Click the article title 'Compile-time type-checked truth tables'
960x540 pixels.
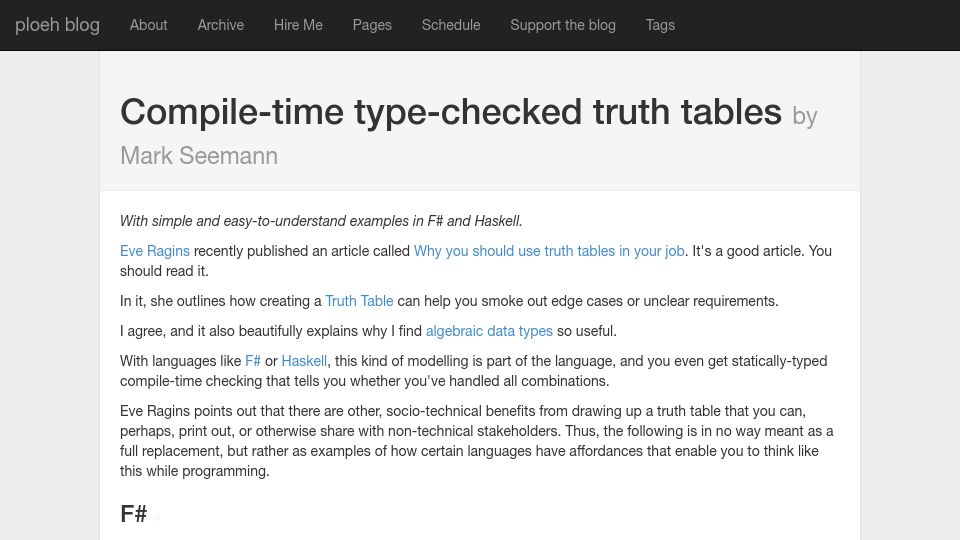point(451,112)
